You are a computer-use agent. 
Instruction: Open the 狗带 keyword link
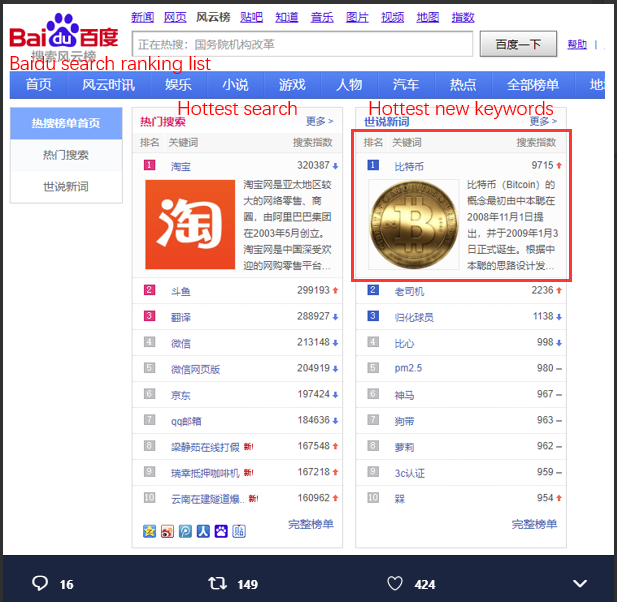coord(405,421)
